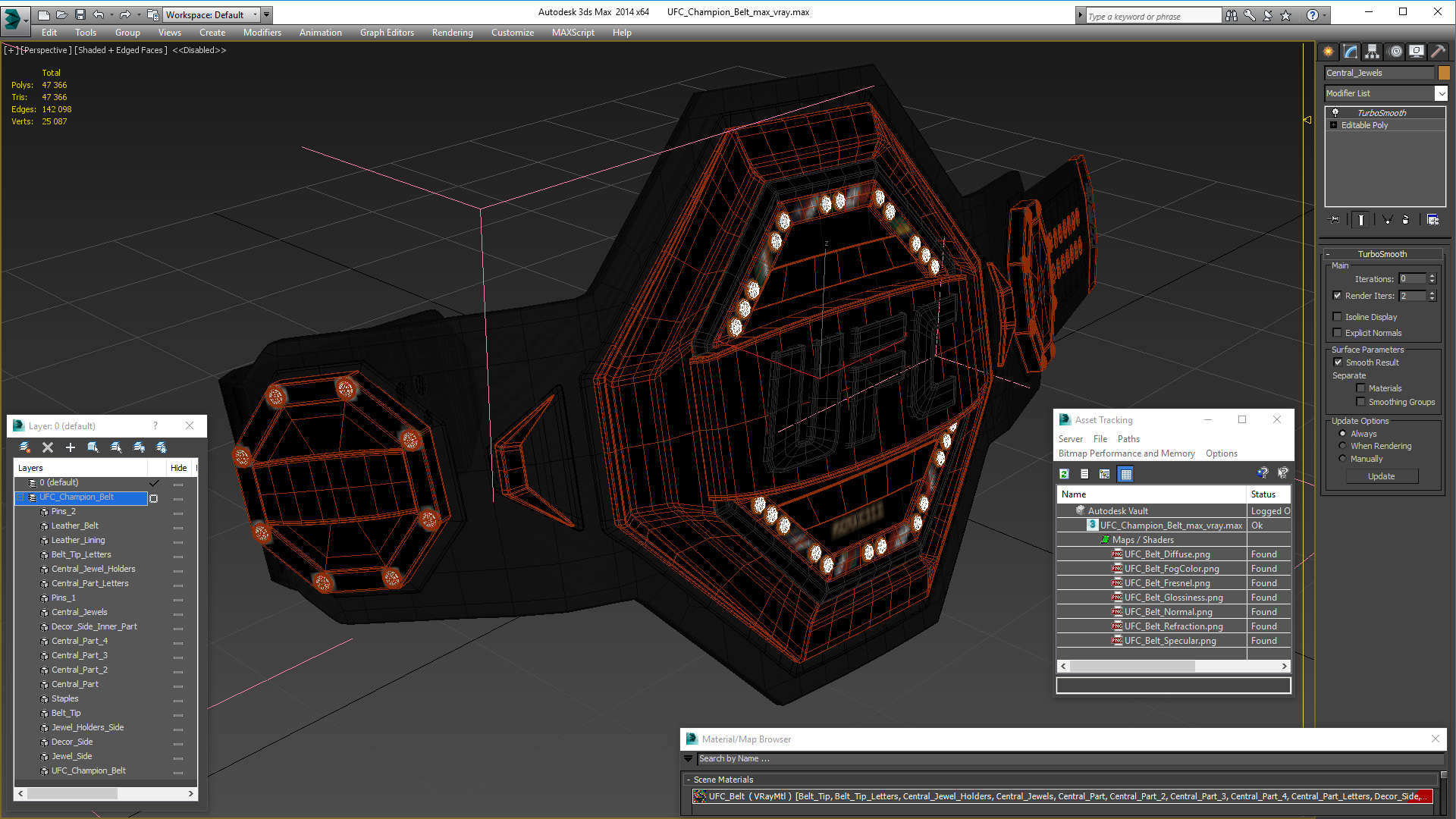This screenshot has width=1456, height=819.
Task: Remove modifier from the stack
Action: pyautogui.click(x=1406, y=220)
